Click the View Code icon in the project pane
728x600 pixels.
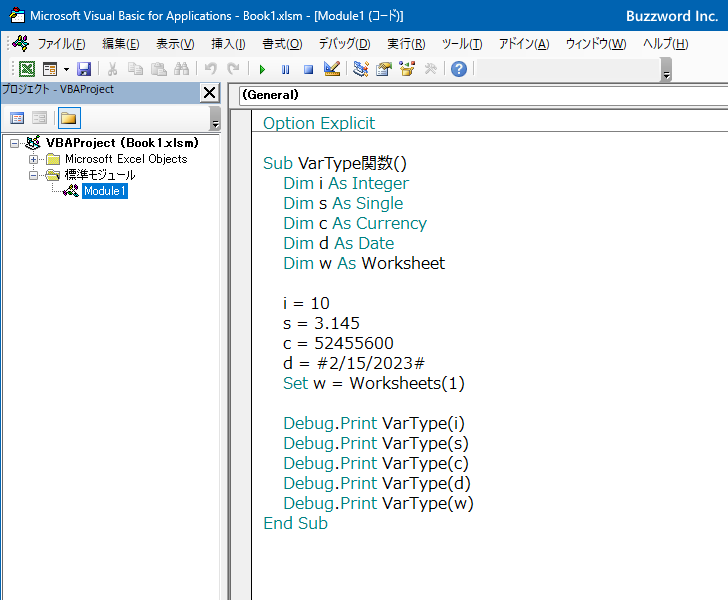17,118
